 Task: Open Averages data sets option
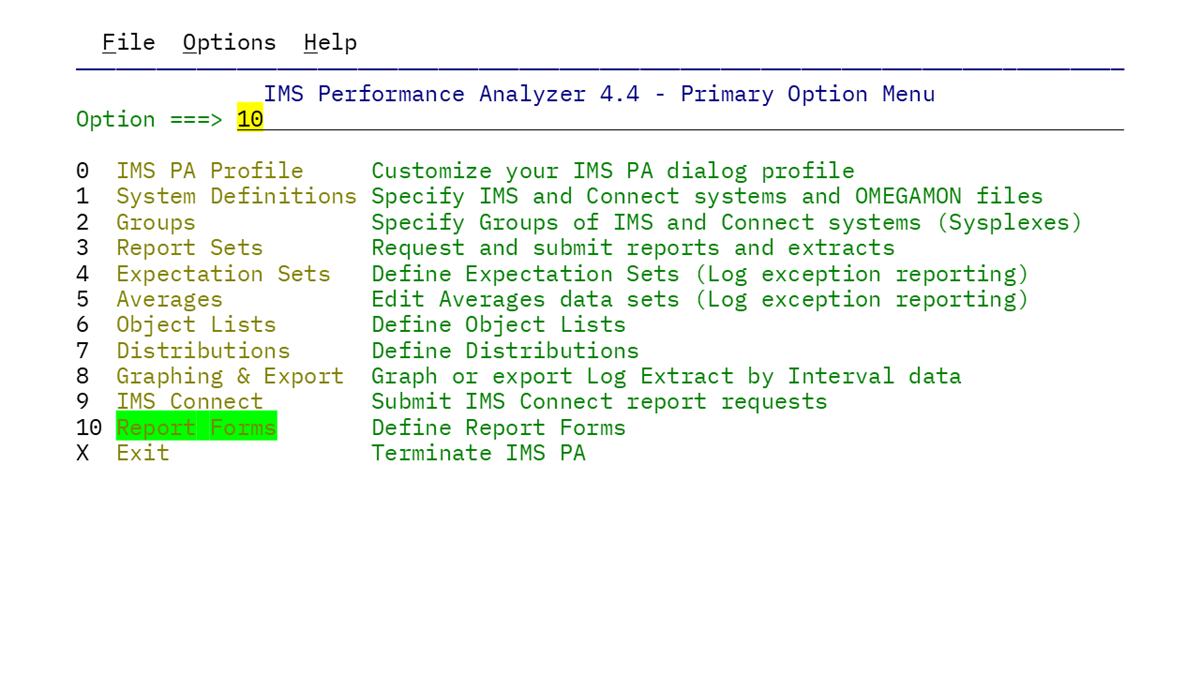point(168,299)
